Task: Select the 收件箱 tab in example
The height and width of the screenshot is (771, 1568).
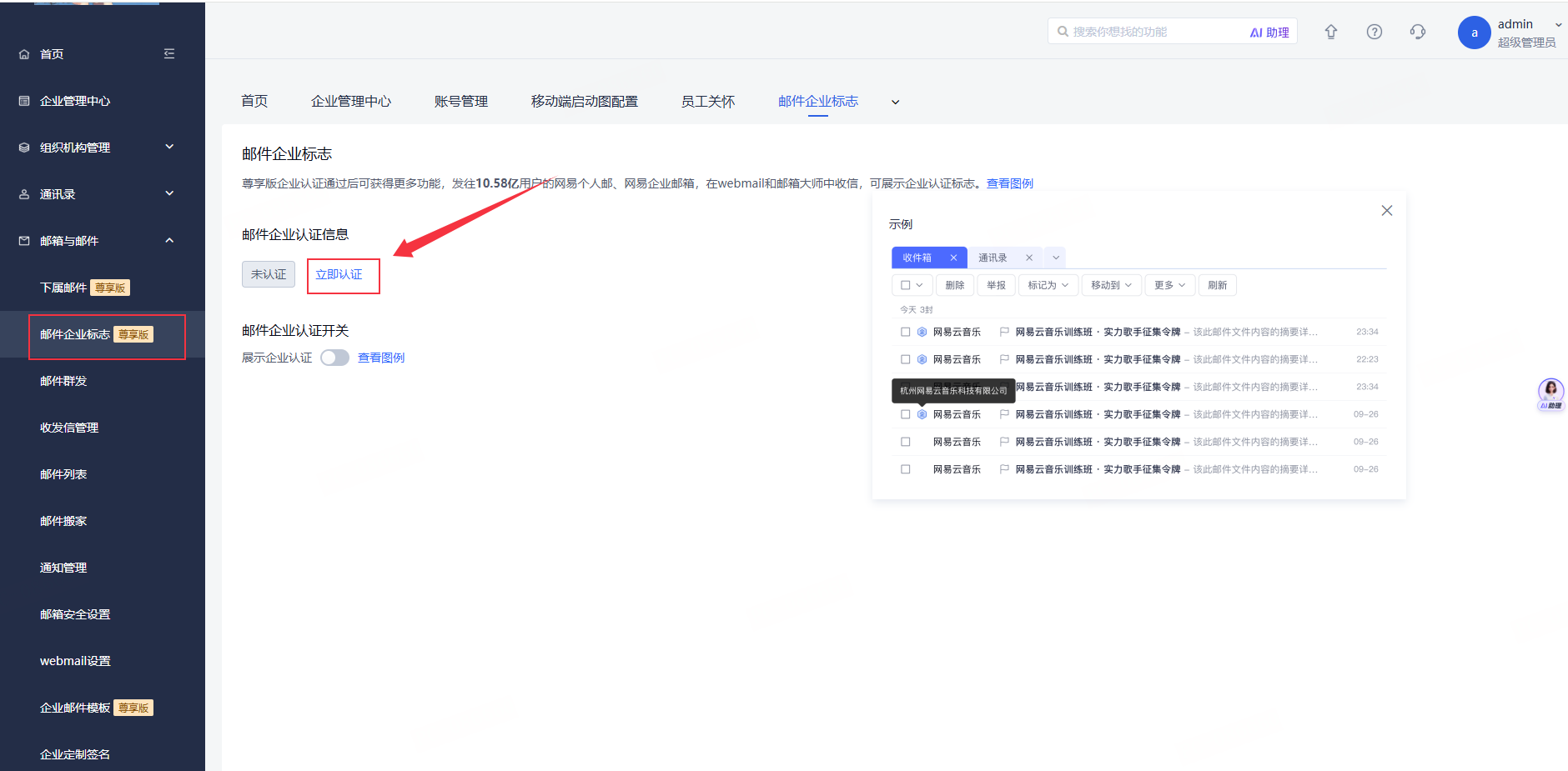Action: pos(917,258)
